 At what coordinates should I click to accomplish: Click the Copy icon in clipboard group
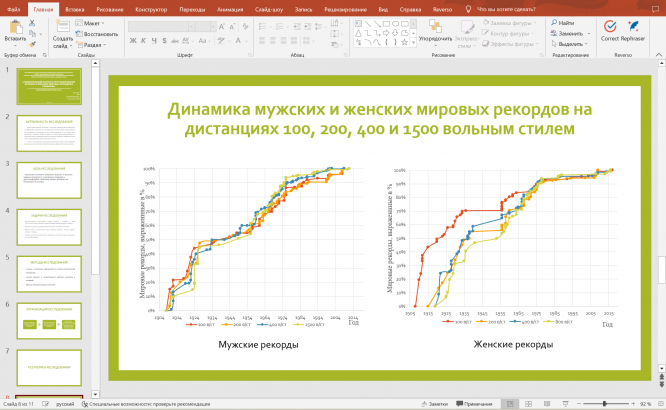pos(32,34)
